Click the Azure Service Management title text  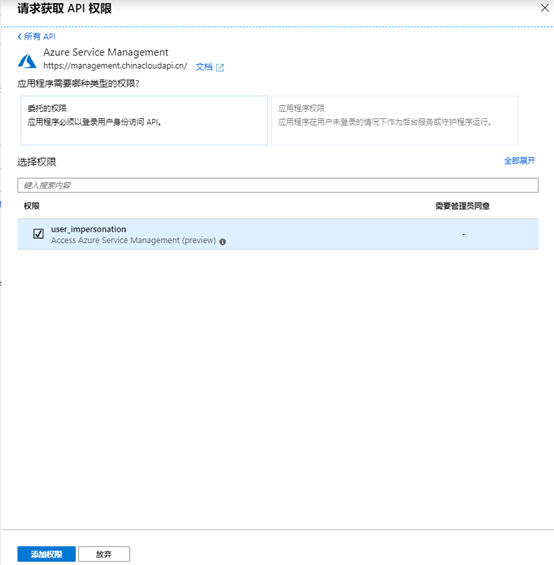tap(106, 53)
